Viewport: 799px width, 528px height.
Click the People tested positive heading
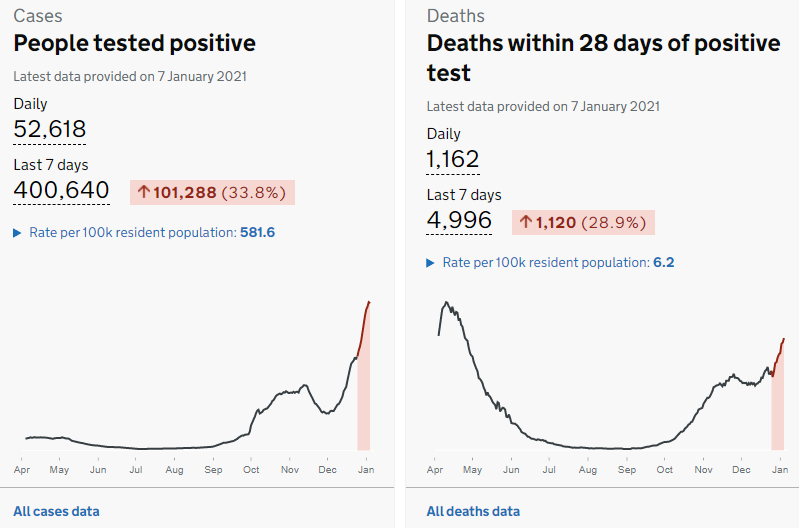click(x=134, y=44)
